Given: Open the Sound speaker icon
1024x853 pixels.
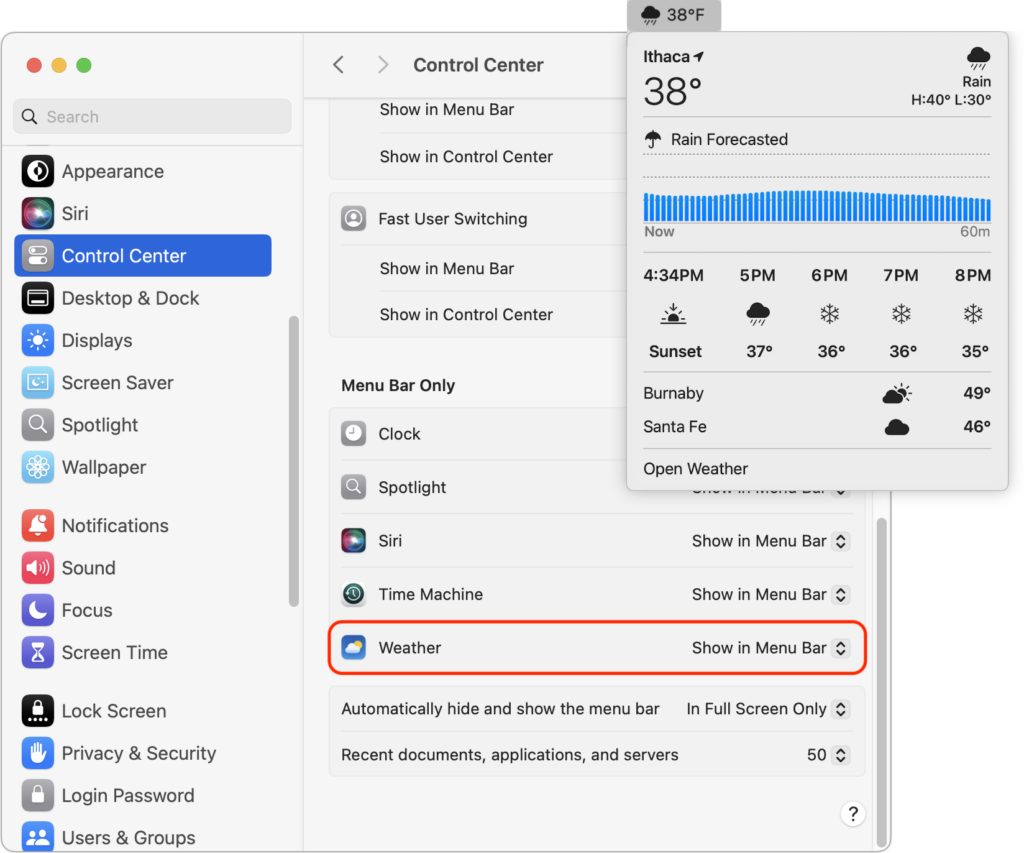Looking at the screenshot, I should tap(38, 568).
